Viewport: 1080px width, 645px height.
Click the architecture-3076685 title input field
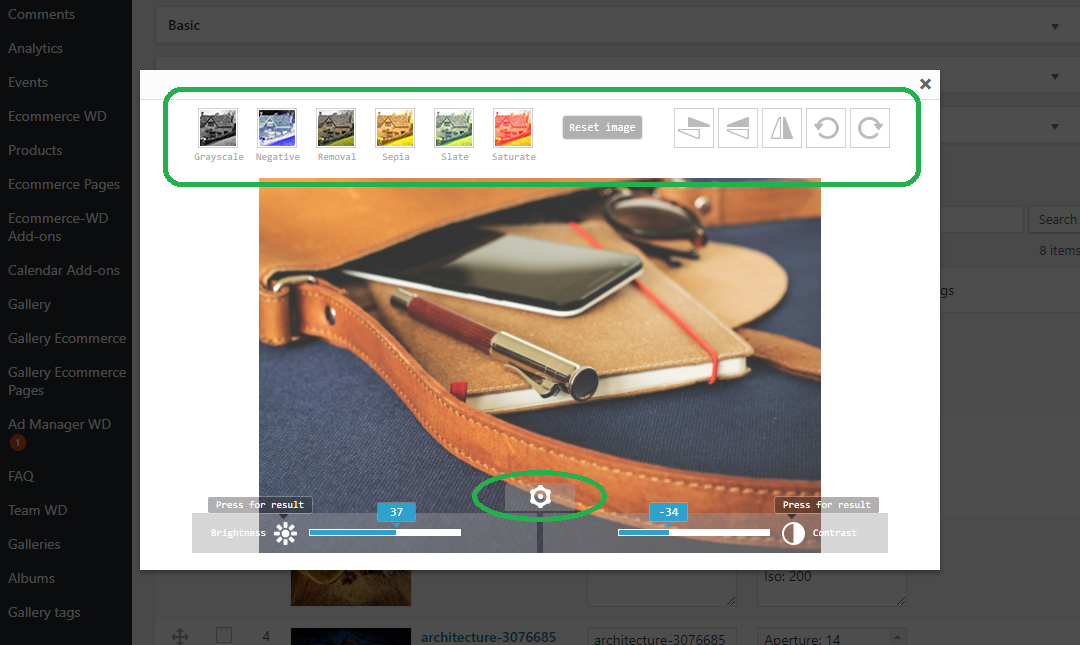pos(662,637)
